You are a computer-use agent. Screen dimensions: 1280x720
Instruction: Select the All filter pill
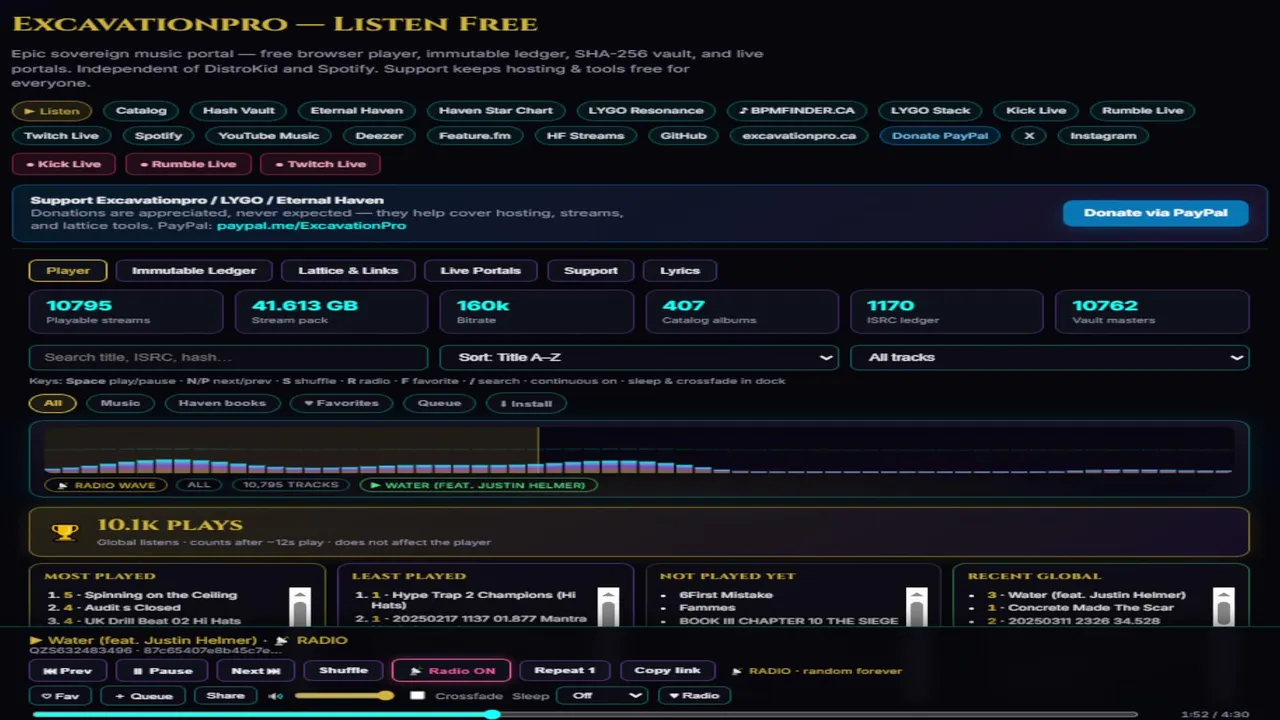pyautogui.click(x=53, y=403)
